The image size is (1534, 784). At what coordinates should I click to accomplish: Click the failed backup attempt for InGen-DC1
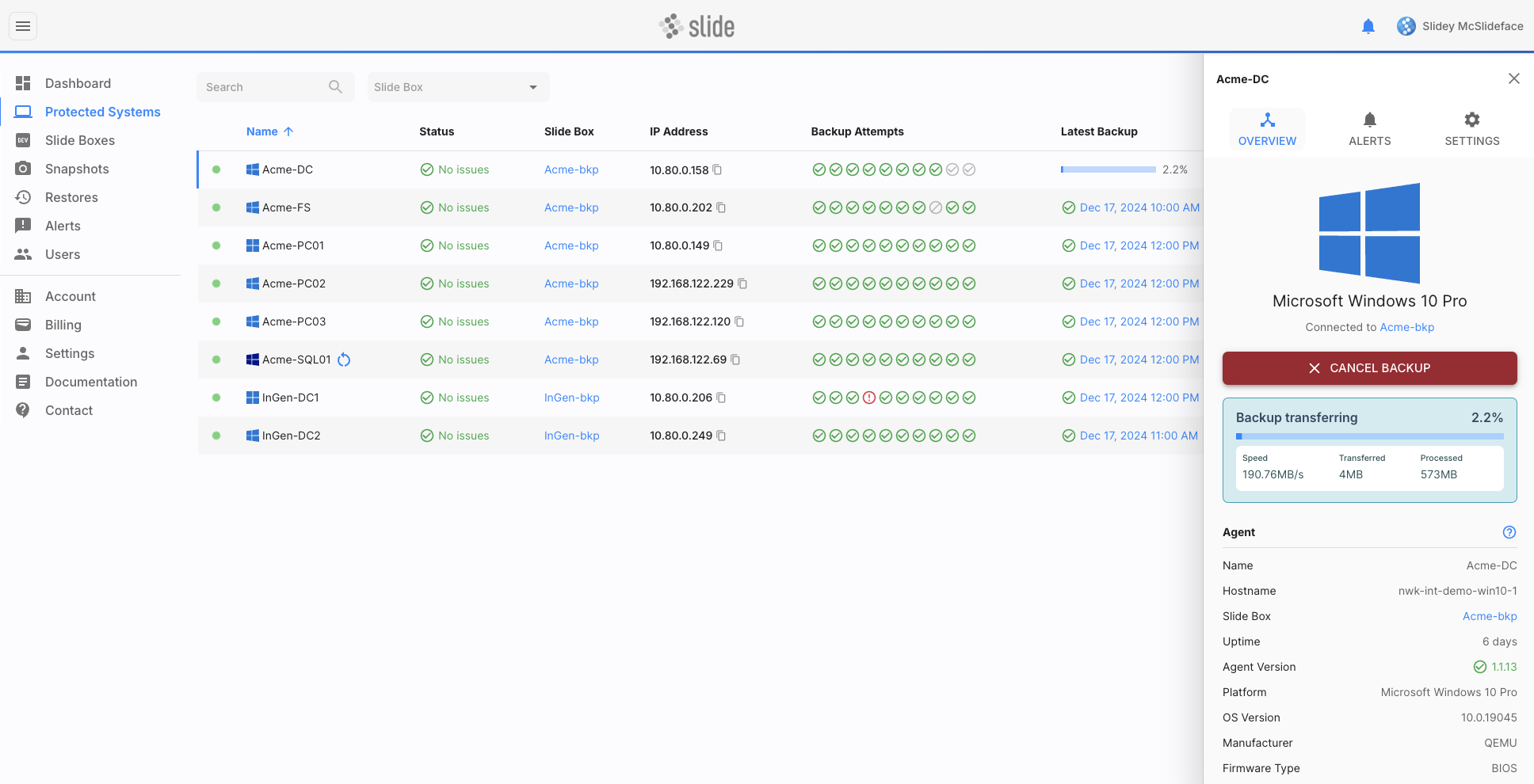pos(869,398)
